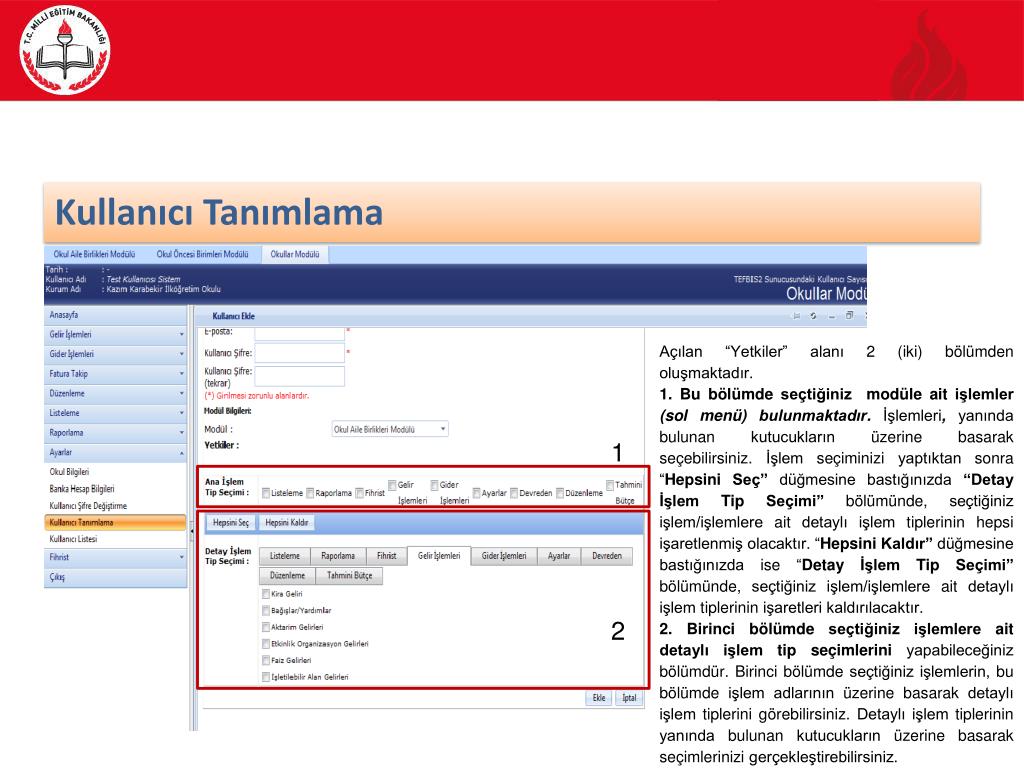The height and width of the screenshot is (768, 1024).
Task: Expand the Fatura Takip menu arrow
Action: pos(182,374)
